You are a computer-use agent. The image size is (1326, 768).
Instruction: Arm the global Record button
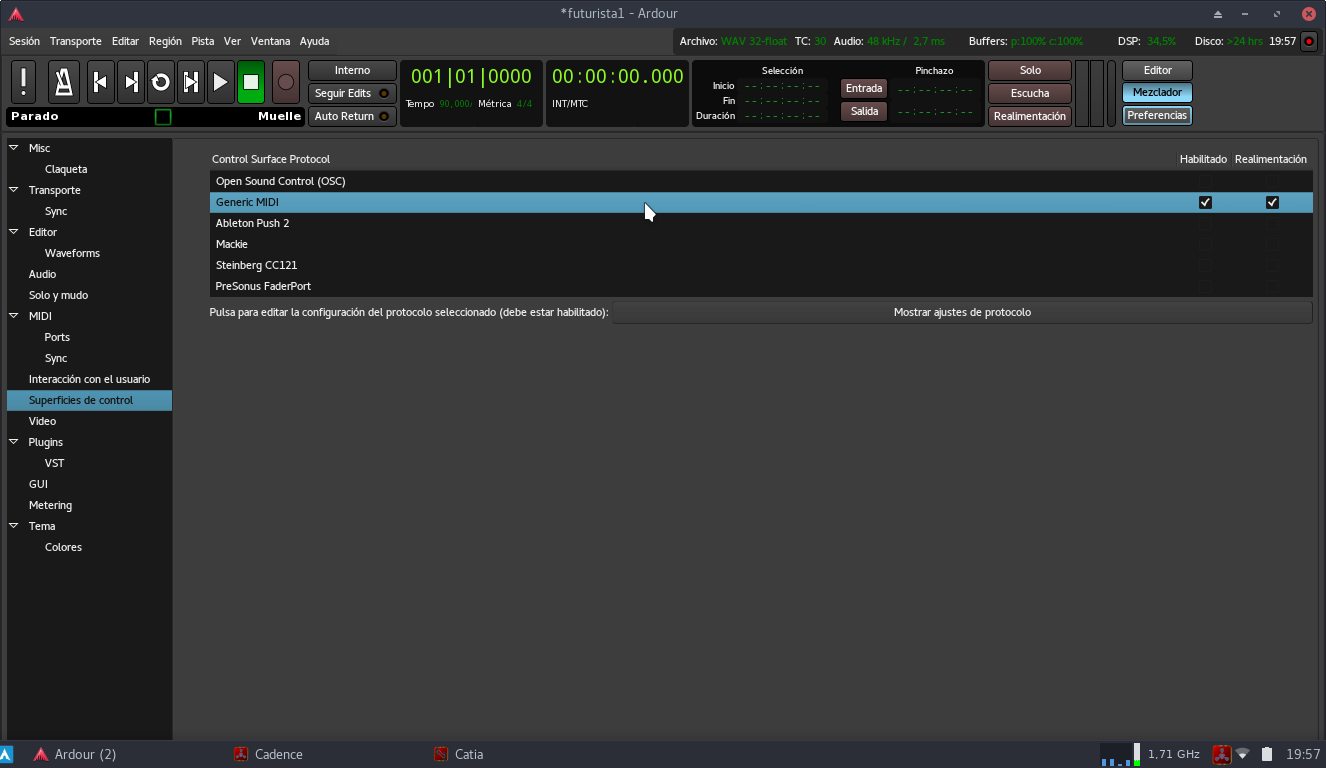[286, 82]
